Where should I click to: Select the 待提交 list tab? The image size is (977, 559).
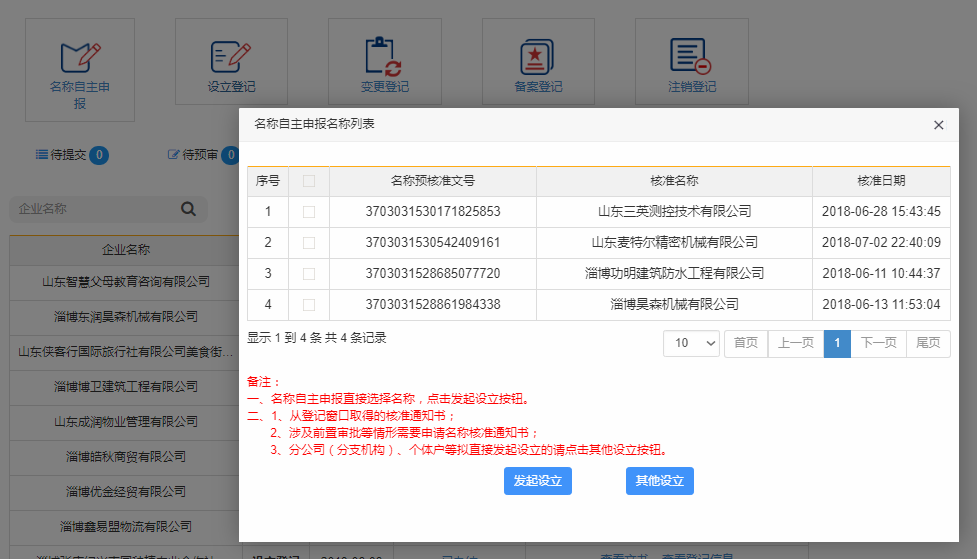click(x=72, y=155)
